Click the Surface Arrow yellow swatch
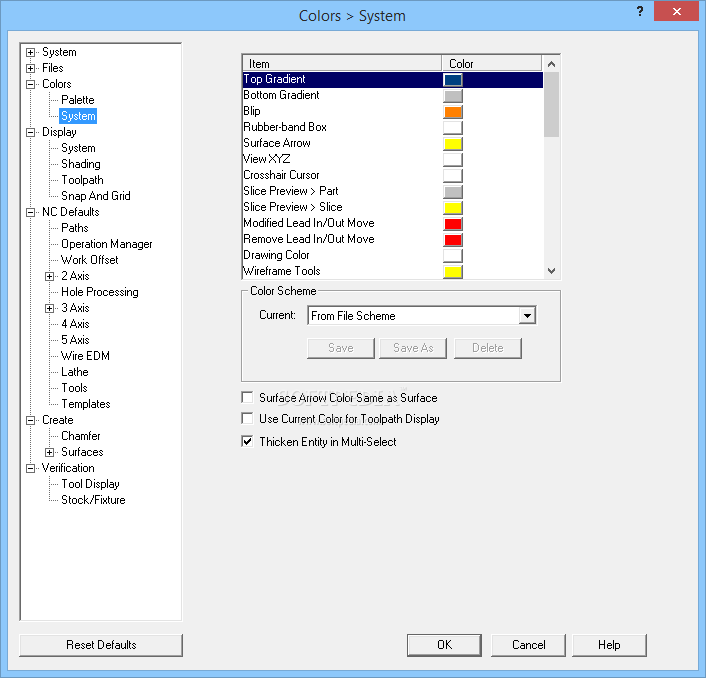 tap(453, 144)
